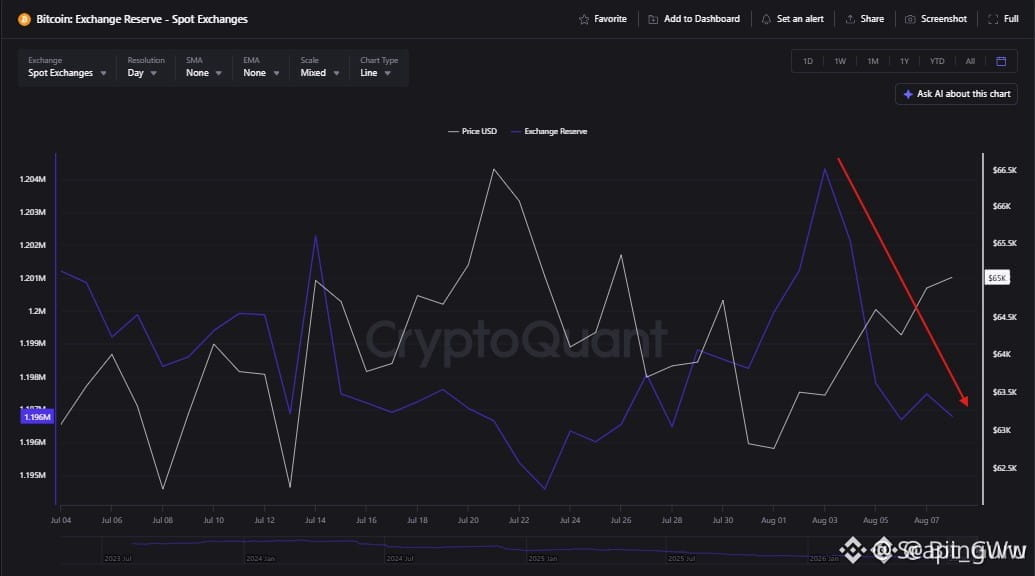1035x576 pixels.
Task: Click Ask AI about this chart button
Action: click(956, 94)
